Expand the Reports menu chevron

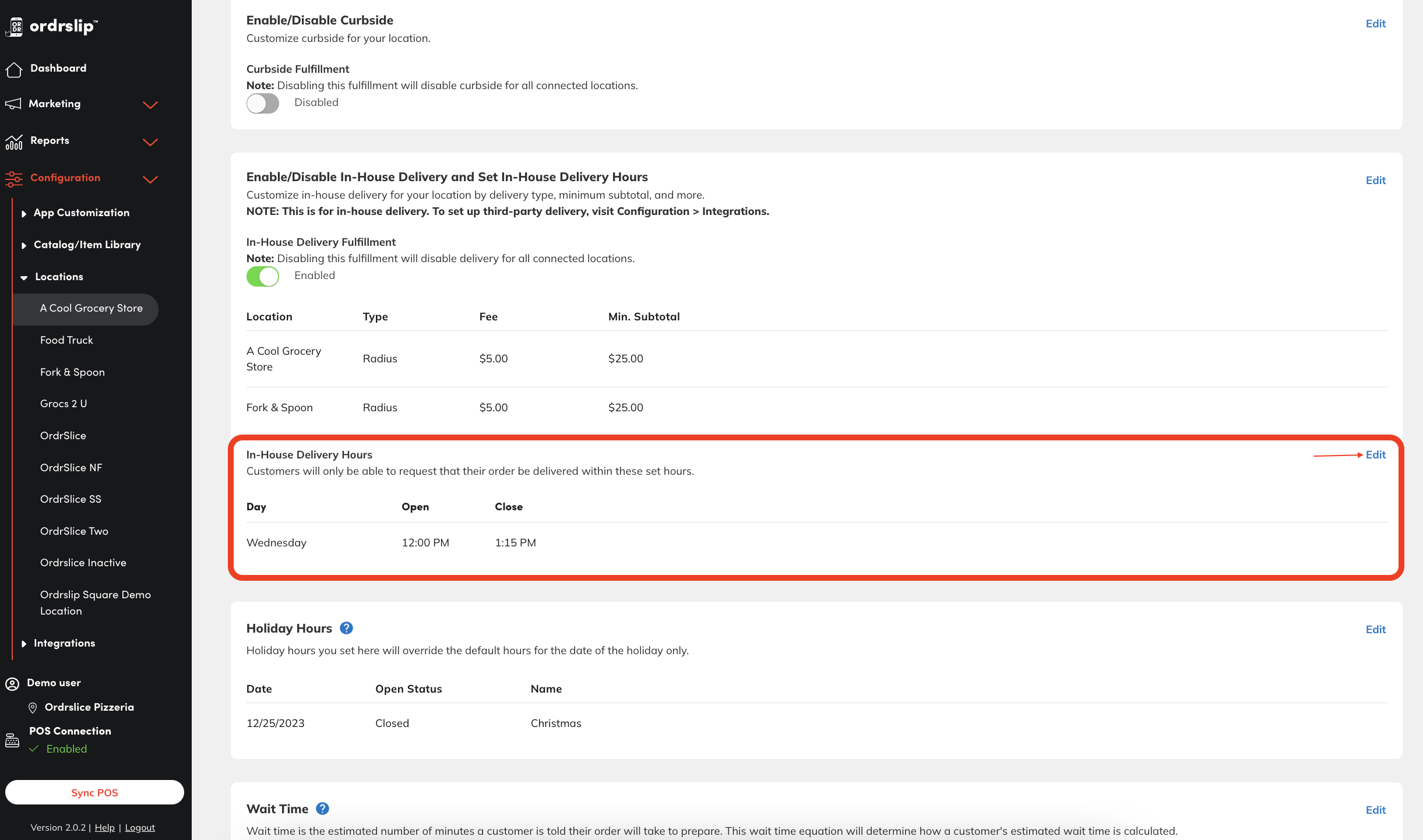click(x=150, y=142)
